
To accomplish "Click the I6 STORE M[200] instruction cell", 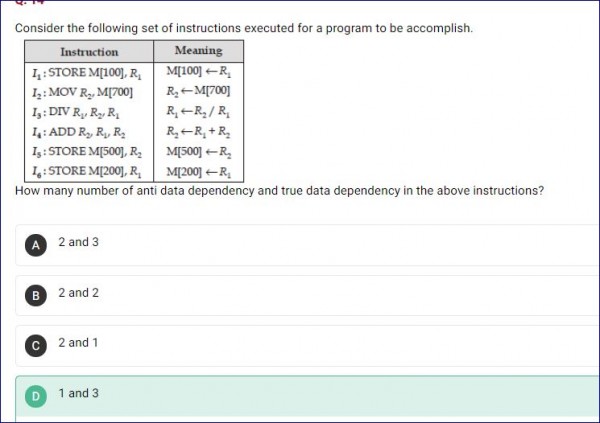I will pos(89,171).
